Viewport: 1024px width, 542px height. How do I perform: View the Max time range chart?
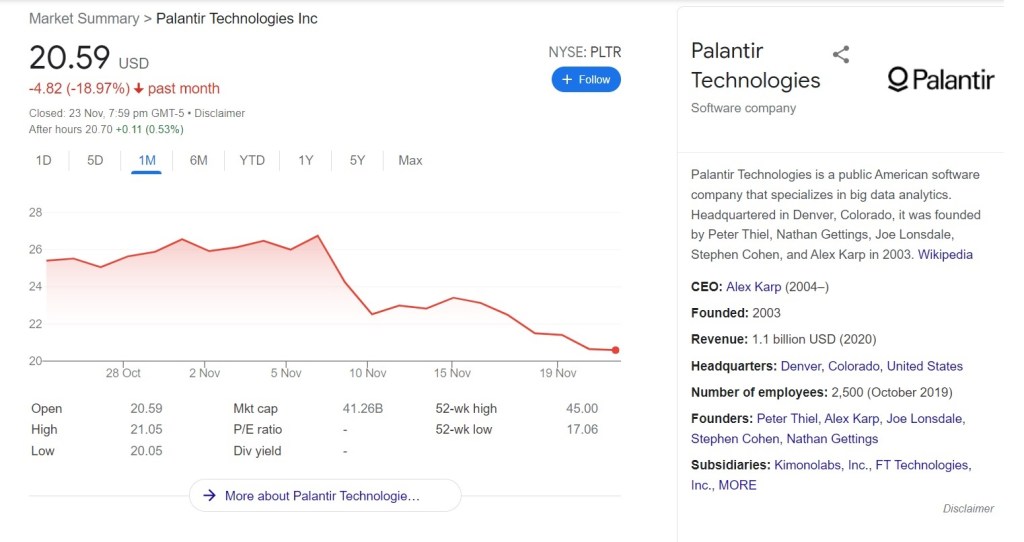410,160
